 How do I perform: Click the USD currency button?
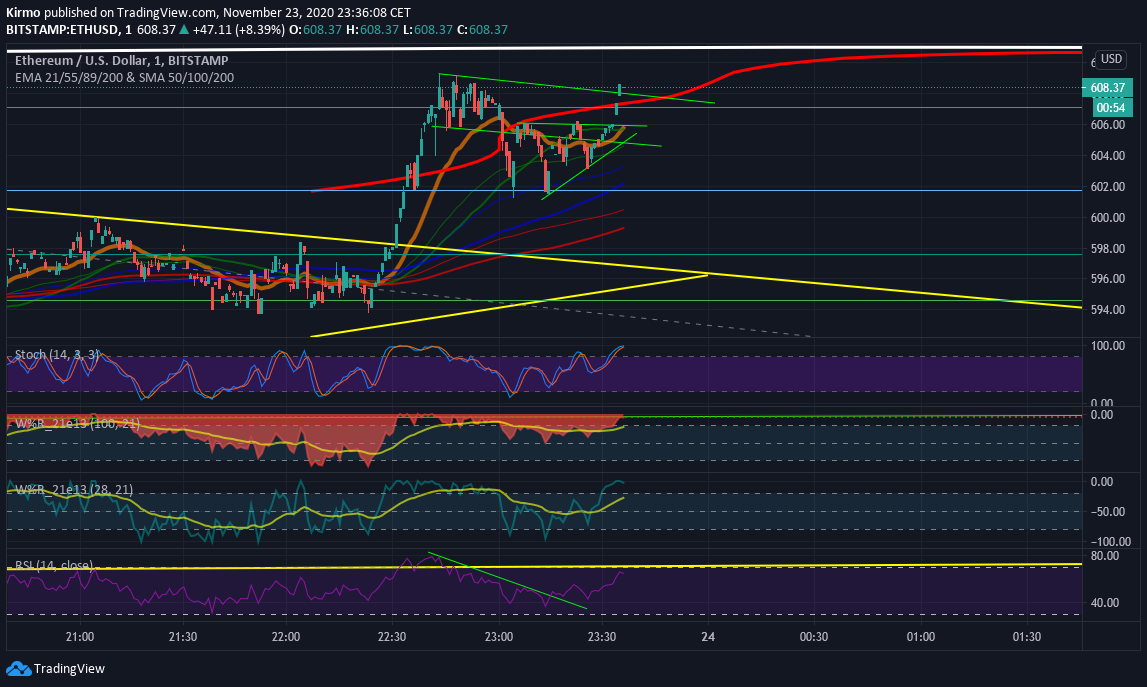[1111, 59]
